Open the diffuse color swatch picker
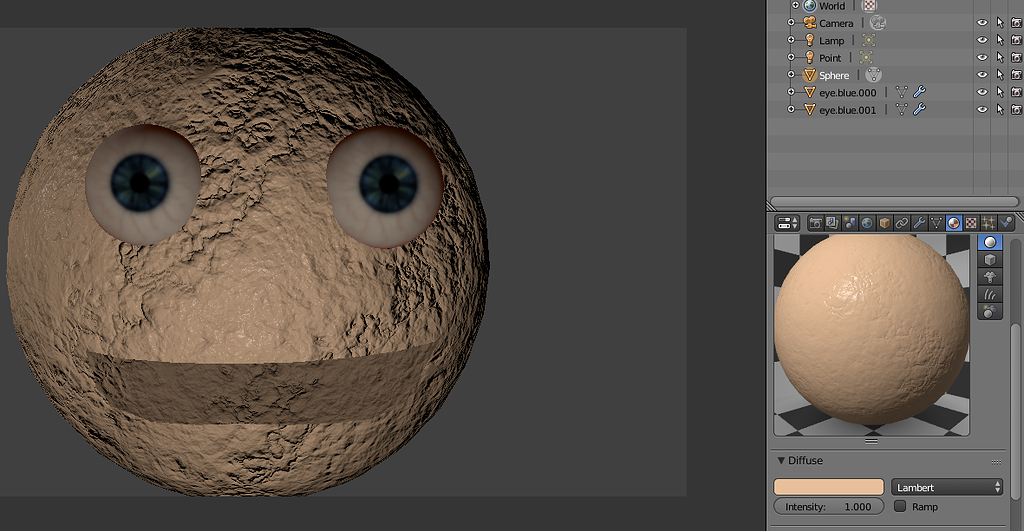This screenshot has height=531, width=1024. pos(829,487)
